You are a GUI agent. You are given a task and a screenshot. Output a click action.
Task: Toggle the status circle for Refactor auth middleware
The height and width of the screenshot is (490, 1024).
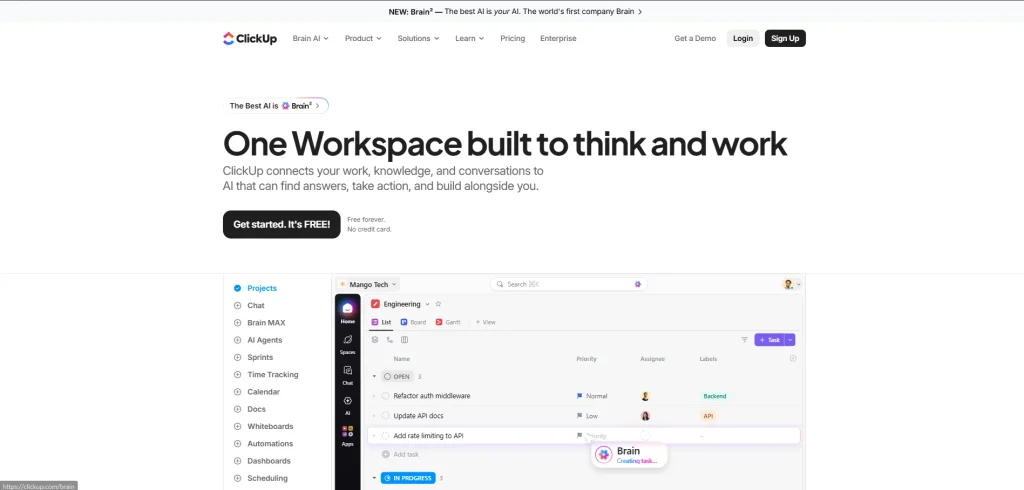coord(385,396)
